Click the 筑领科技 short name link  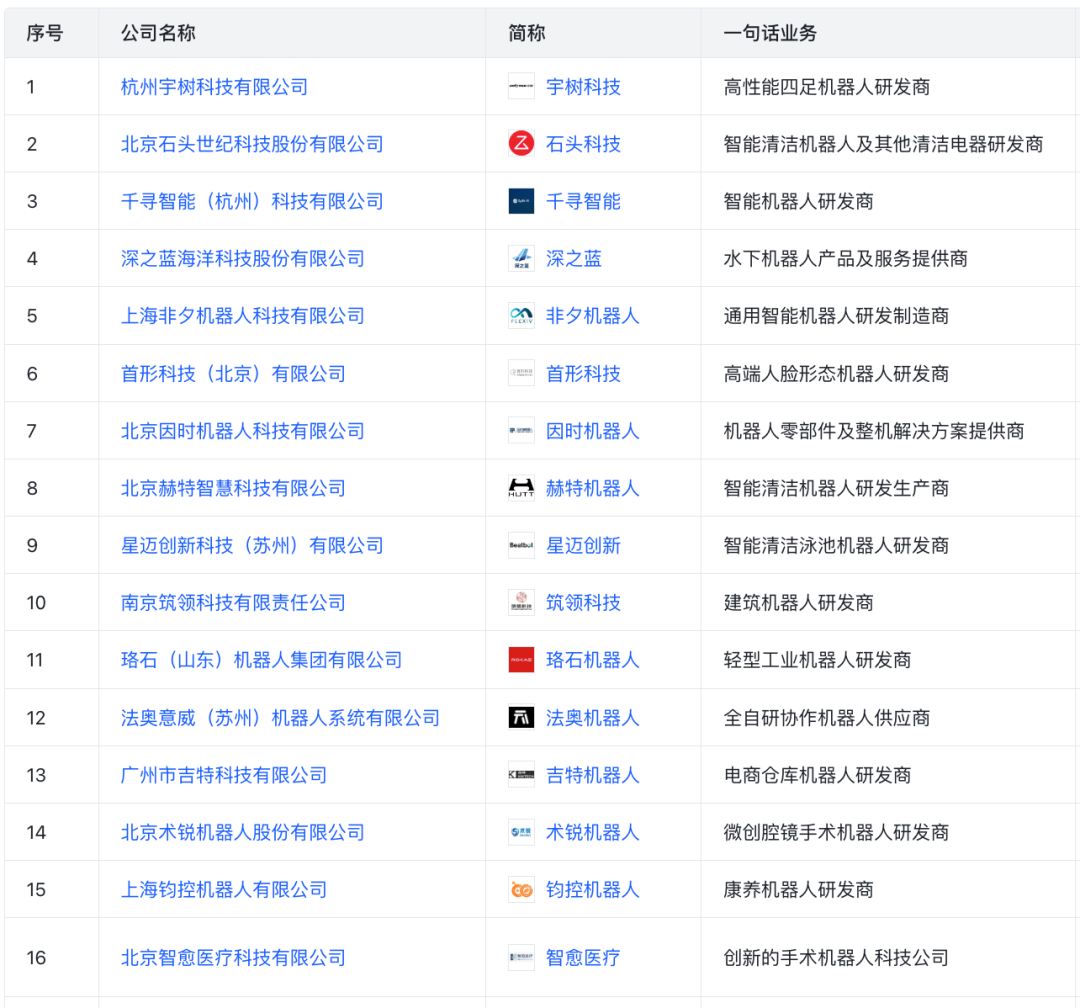[x=583, y=602]
